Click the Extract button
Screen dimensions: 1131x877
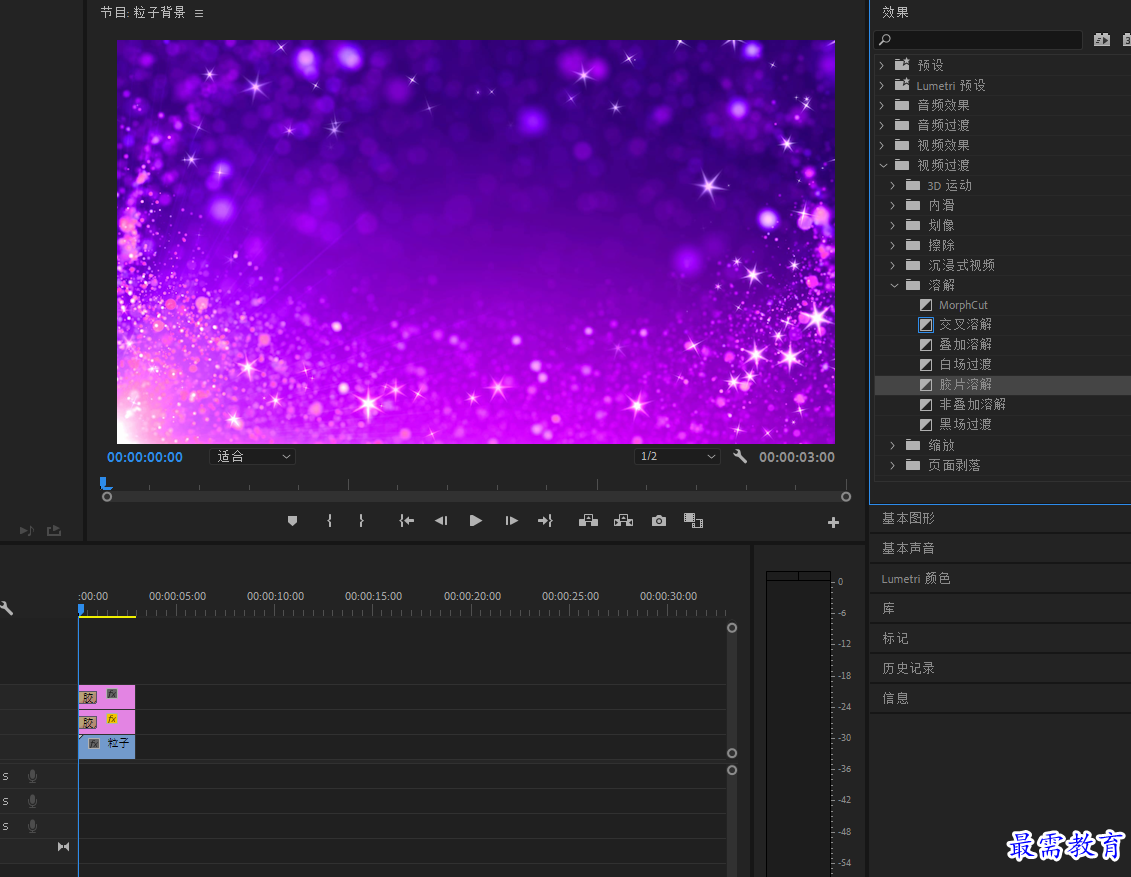click(623, 521)
